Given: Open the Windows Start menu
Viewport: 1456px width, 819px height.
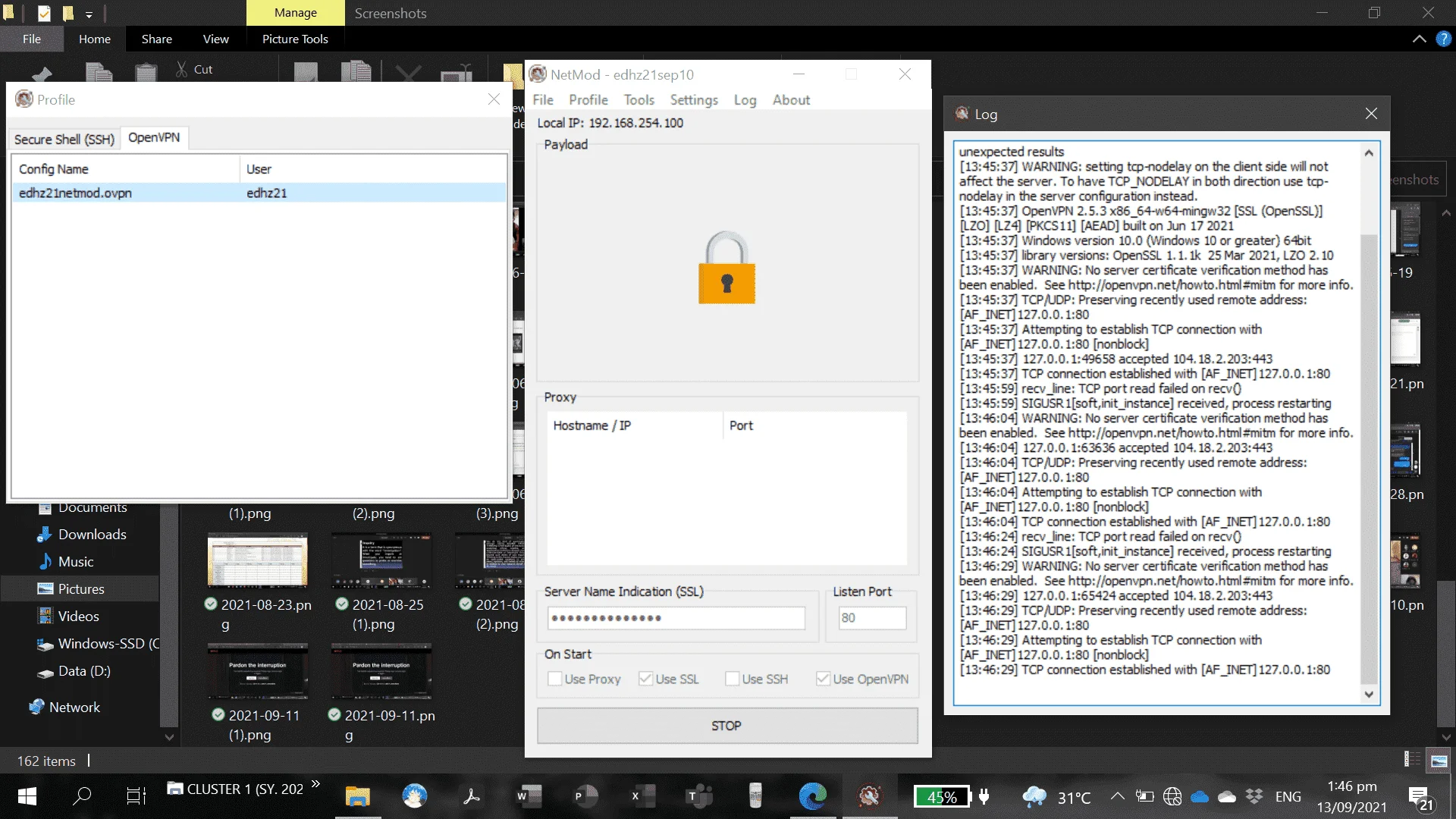Looking at the screenshot, I should [x=27, y=796].
